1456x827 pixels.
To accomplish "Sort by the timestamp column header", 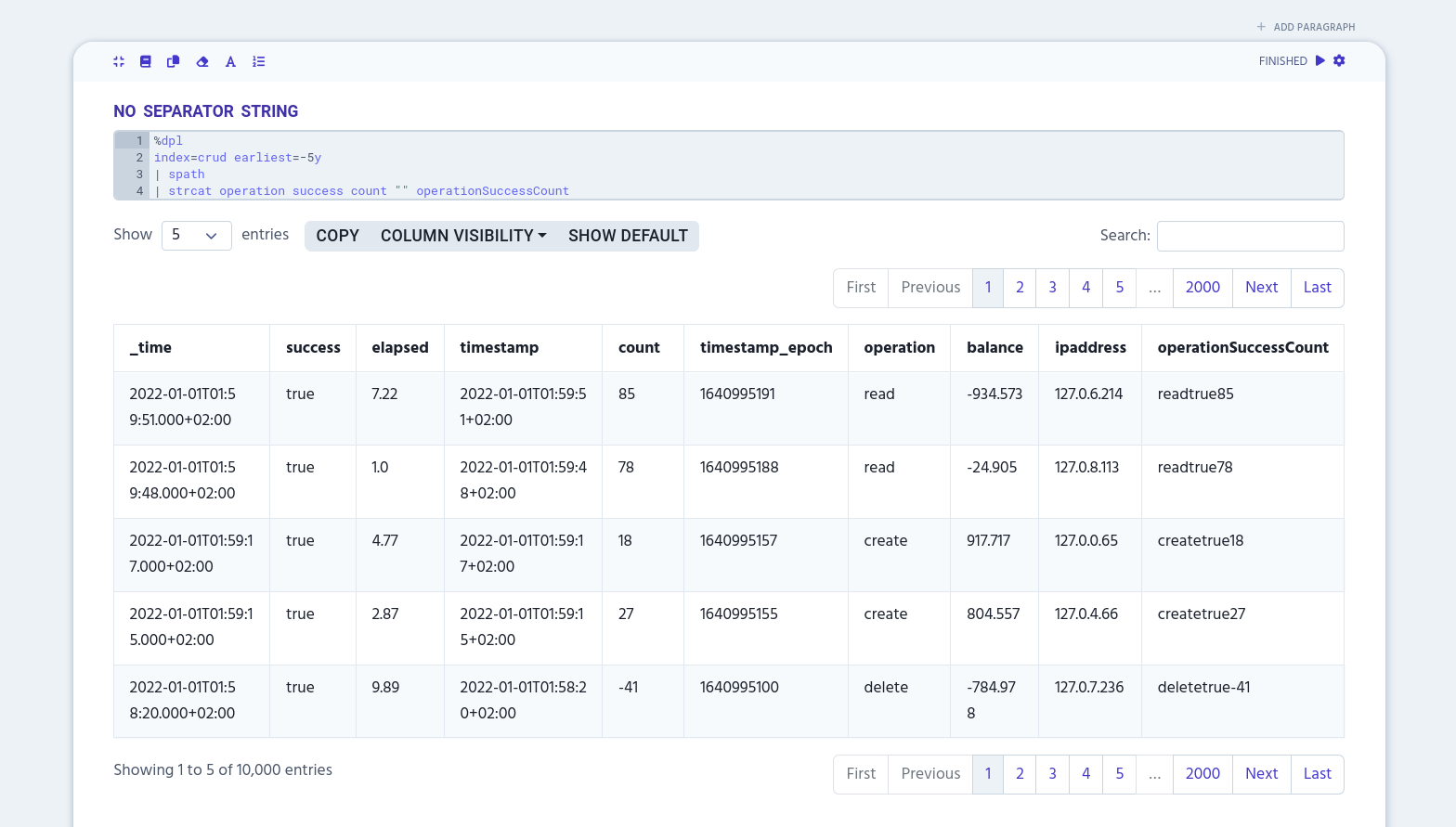I will (x=524, y=348).
